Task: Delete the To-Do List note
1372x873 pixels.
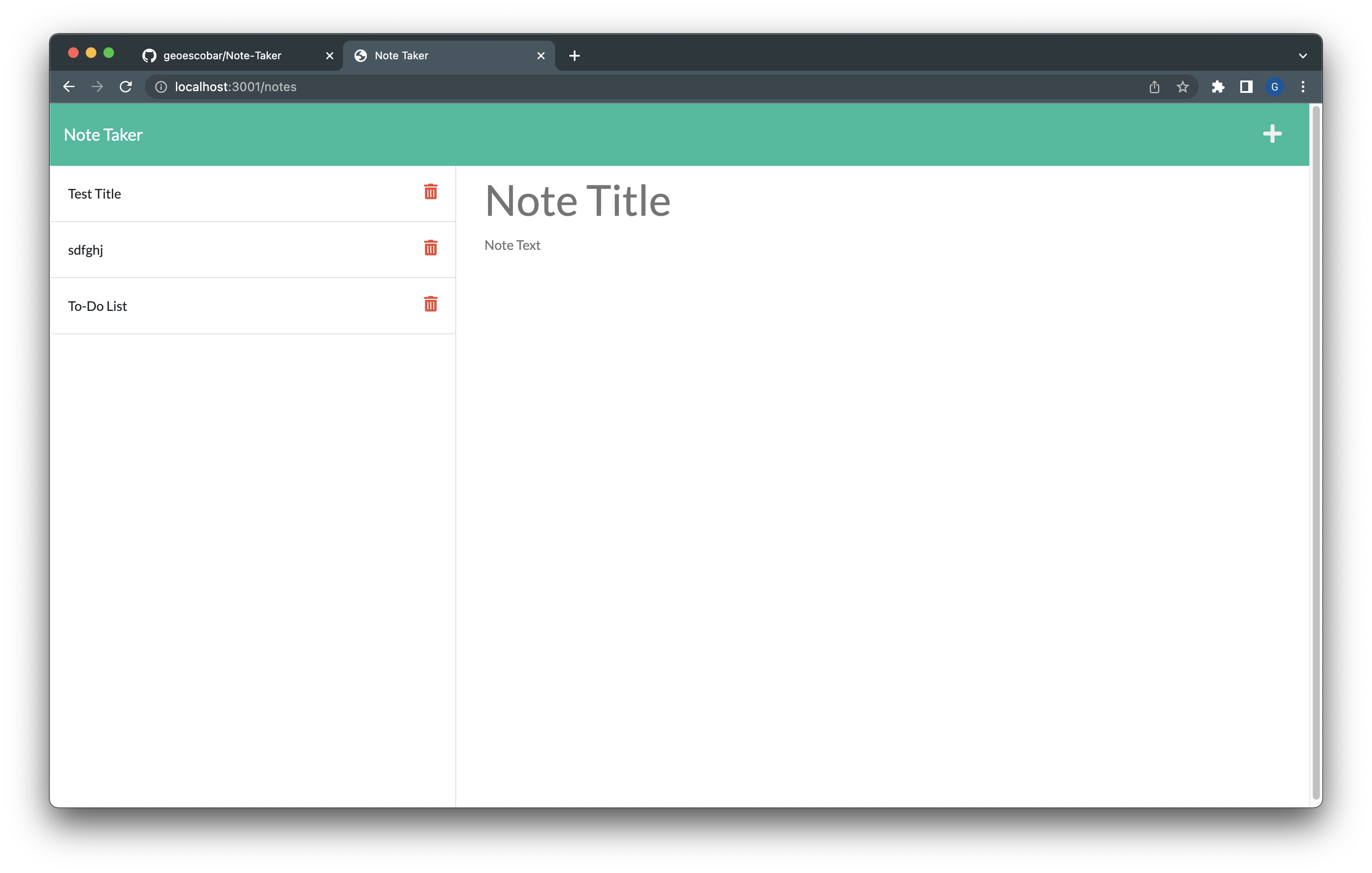Action: [x=430, y=304]
